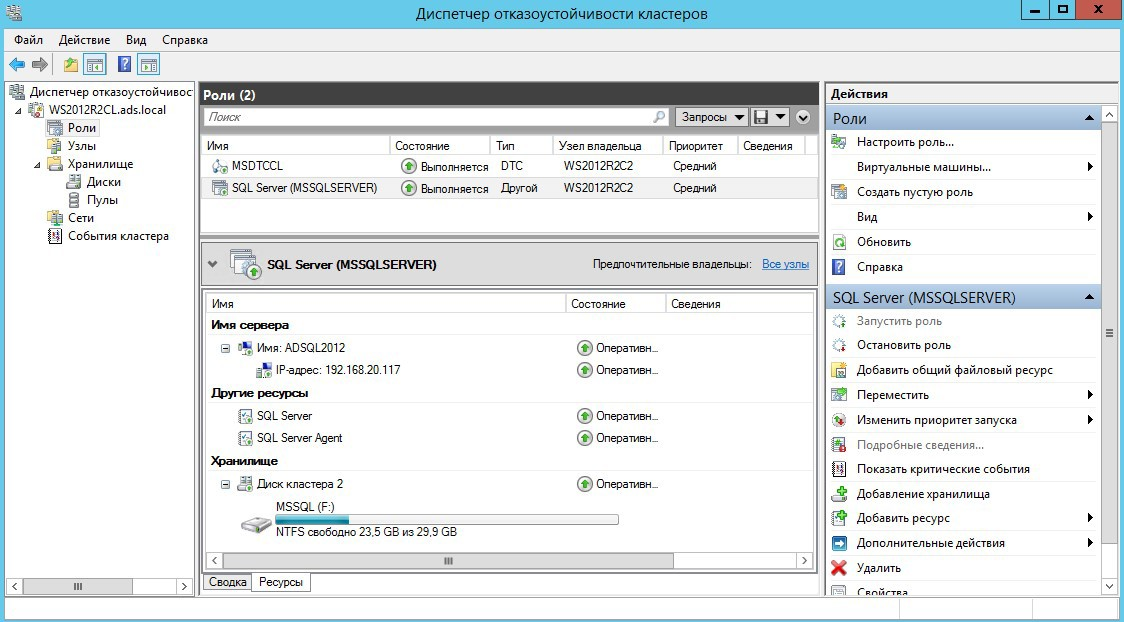Screen dimensions: 1124x622
Task: Open the Запросы dropdown
Action: pyautogui.click(x=712, y=117)
